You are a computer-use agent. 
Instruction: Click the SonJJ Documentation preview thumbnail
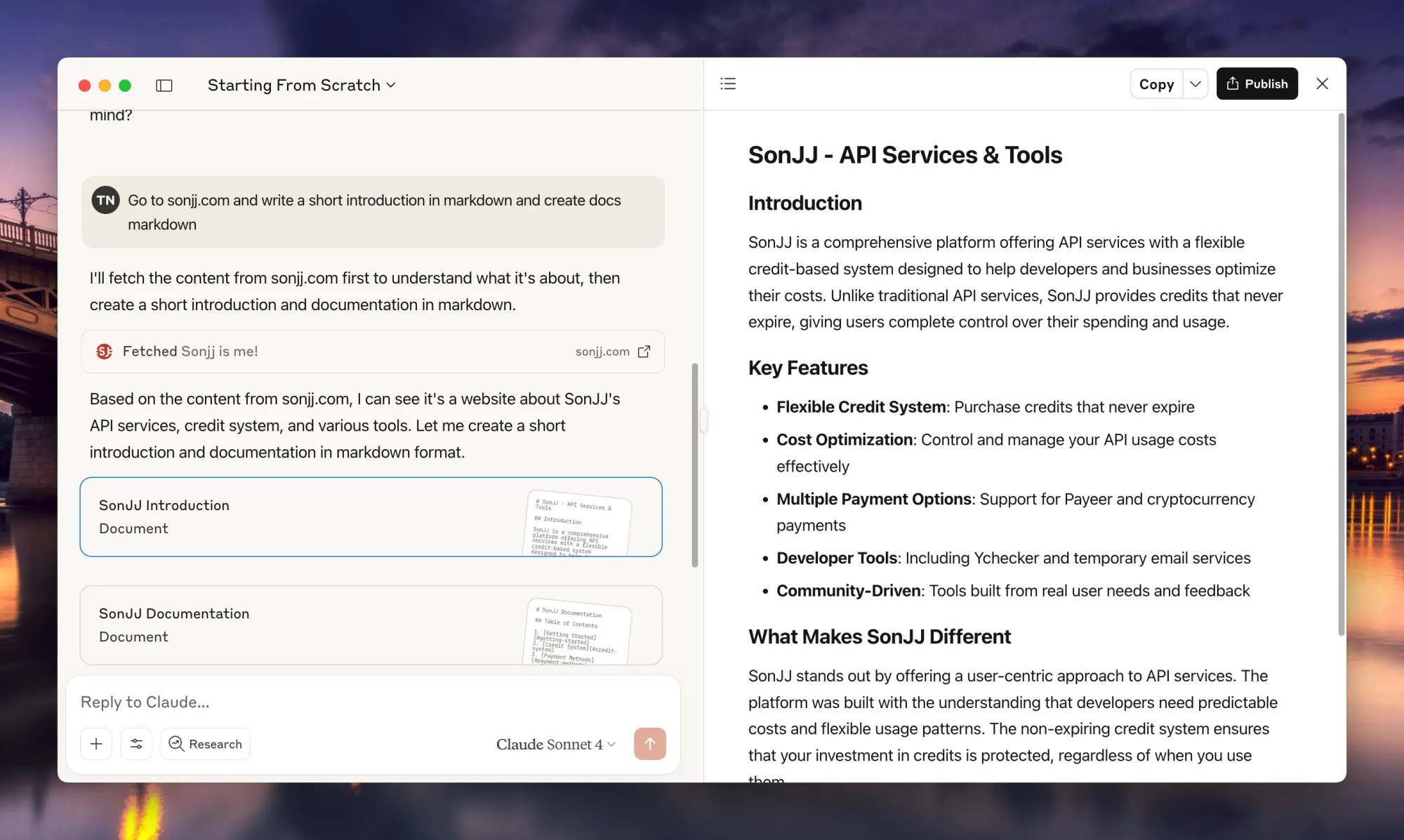pyautogui.click(x=578, y=632)
